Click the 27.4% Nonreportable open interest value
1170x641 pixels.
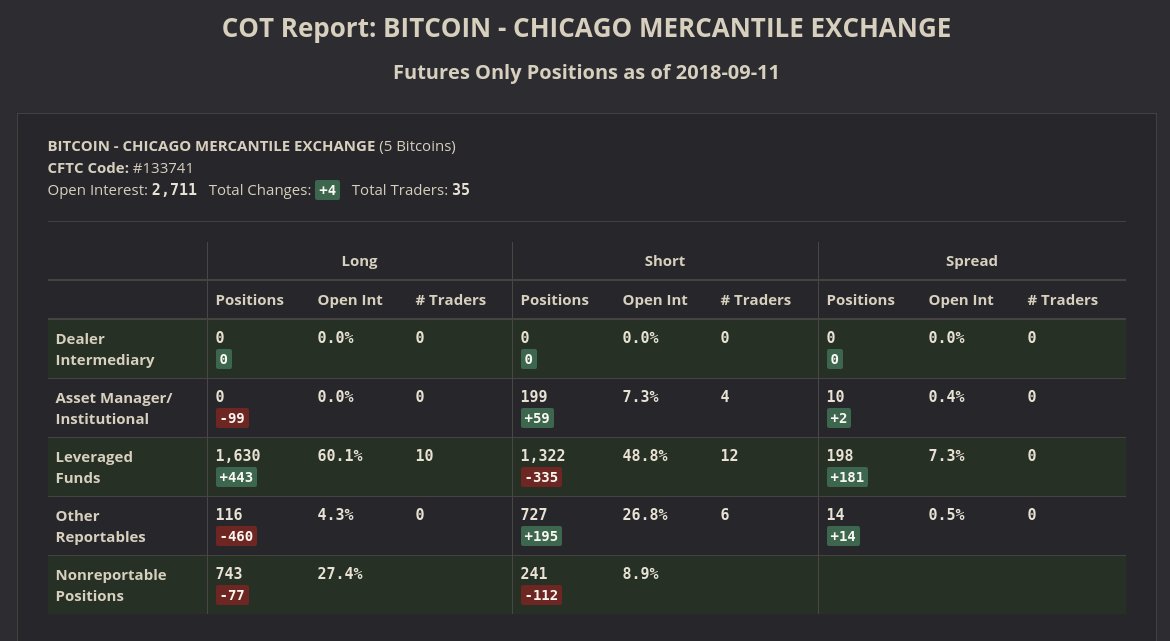(x=340, y=573)
